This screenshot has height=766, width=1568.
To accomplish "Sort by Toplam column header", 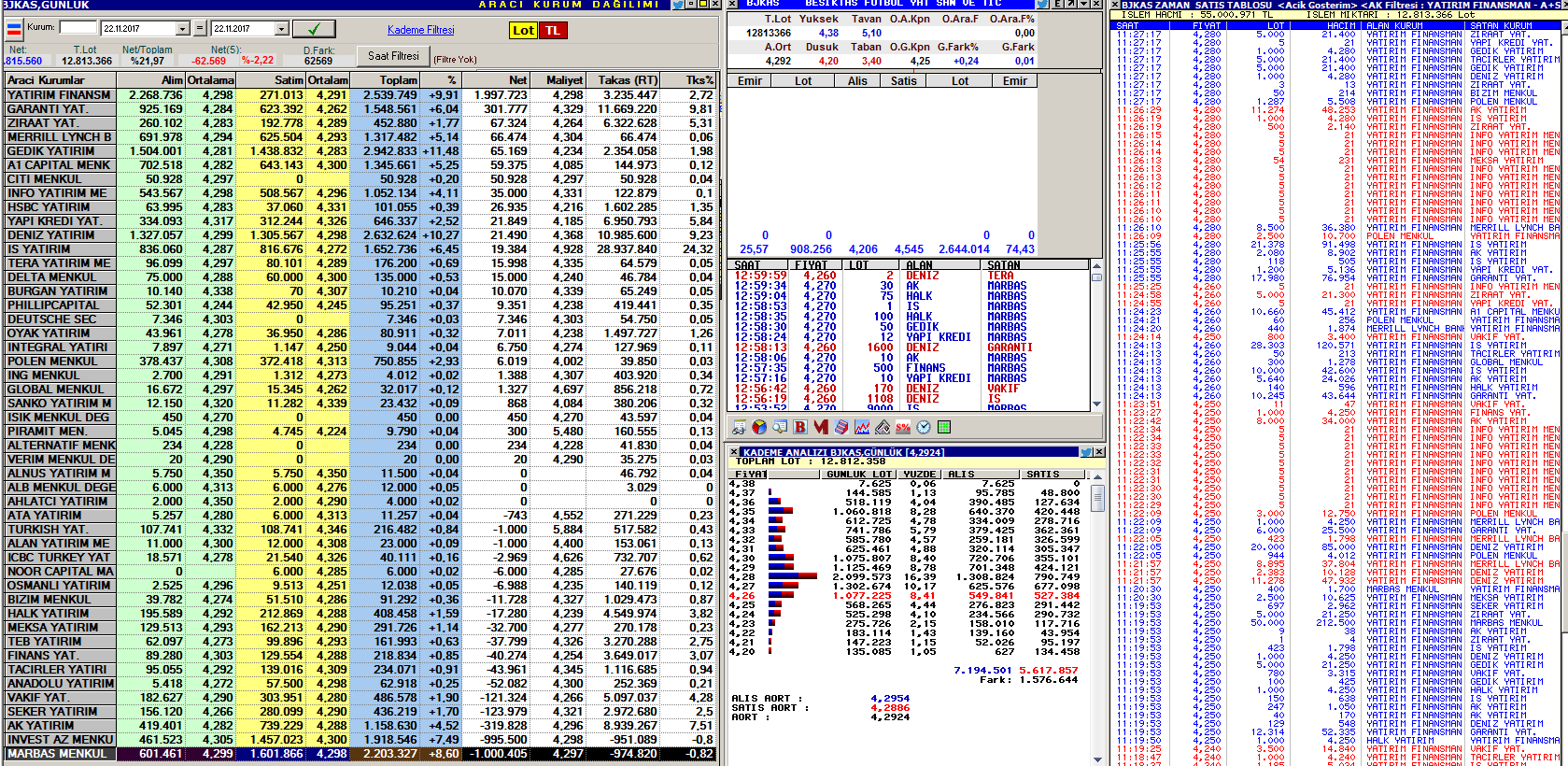I will coord(385,80).
